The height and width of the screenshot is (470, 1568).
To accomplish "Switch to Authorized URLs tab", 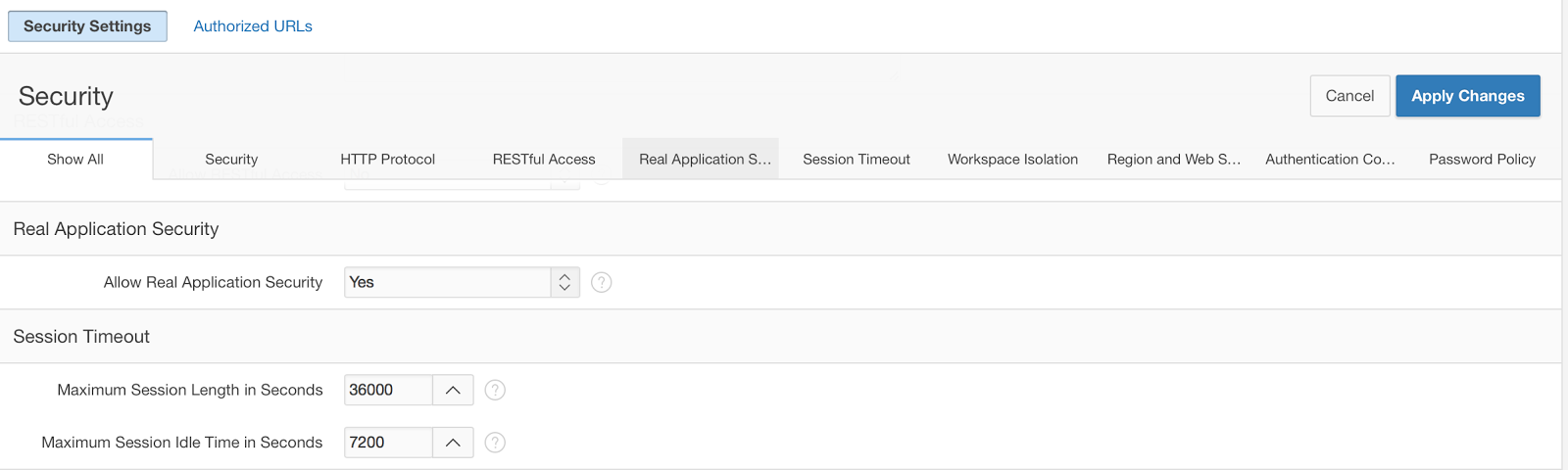I will [x=253, y=26].
